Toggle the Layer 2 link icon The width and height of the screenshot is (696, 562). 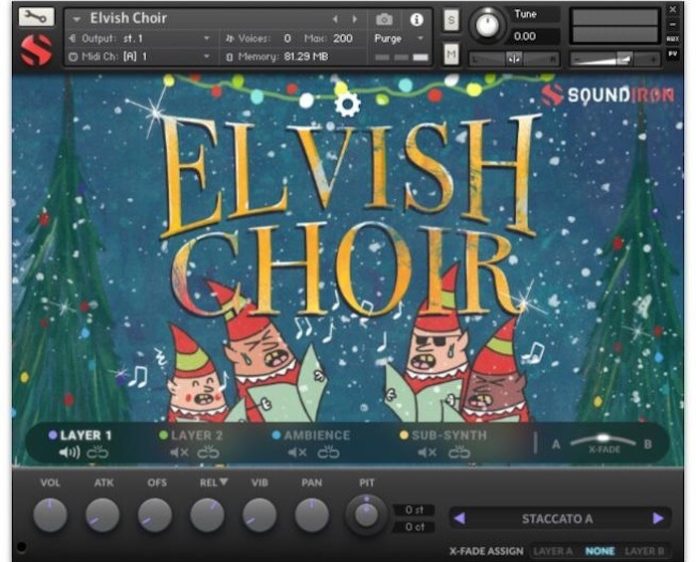208,452
